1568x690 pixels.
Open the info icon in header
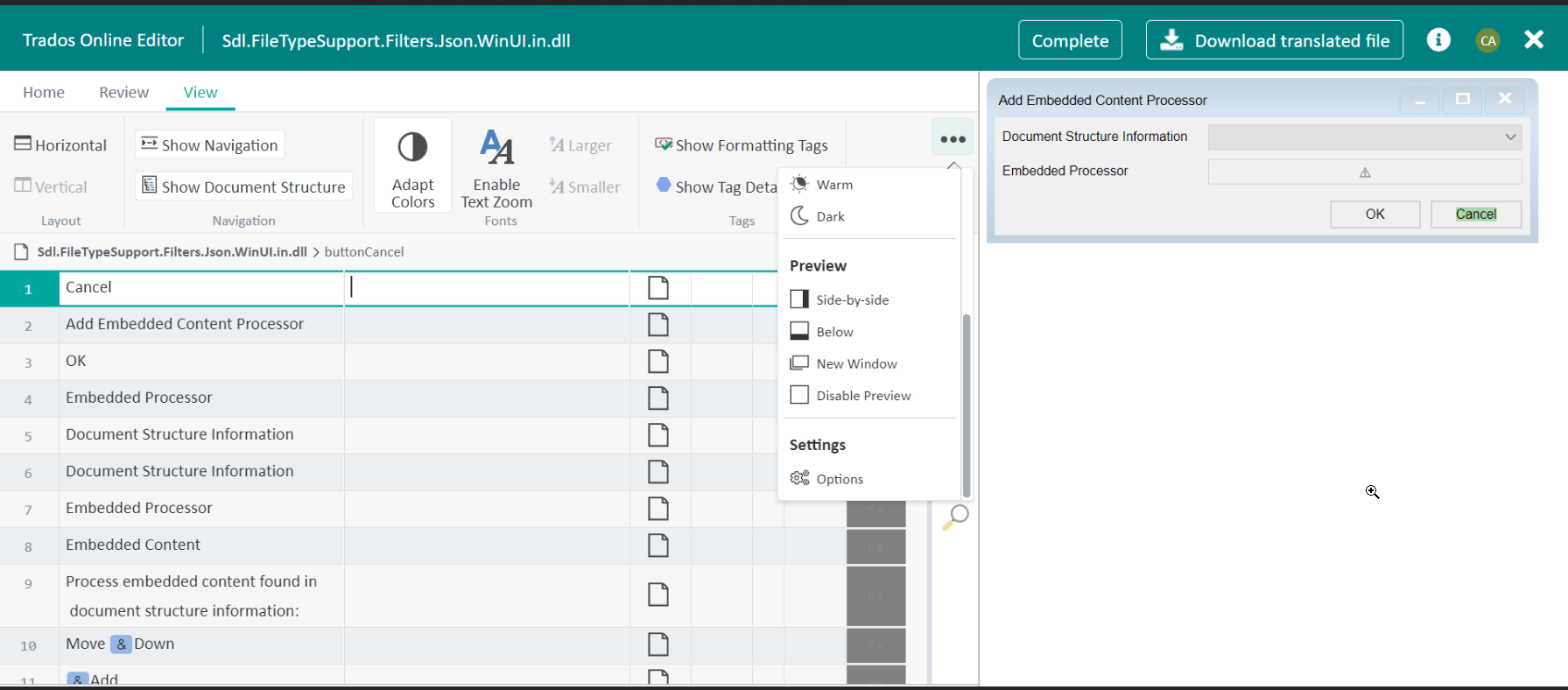(1438, 40)
